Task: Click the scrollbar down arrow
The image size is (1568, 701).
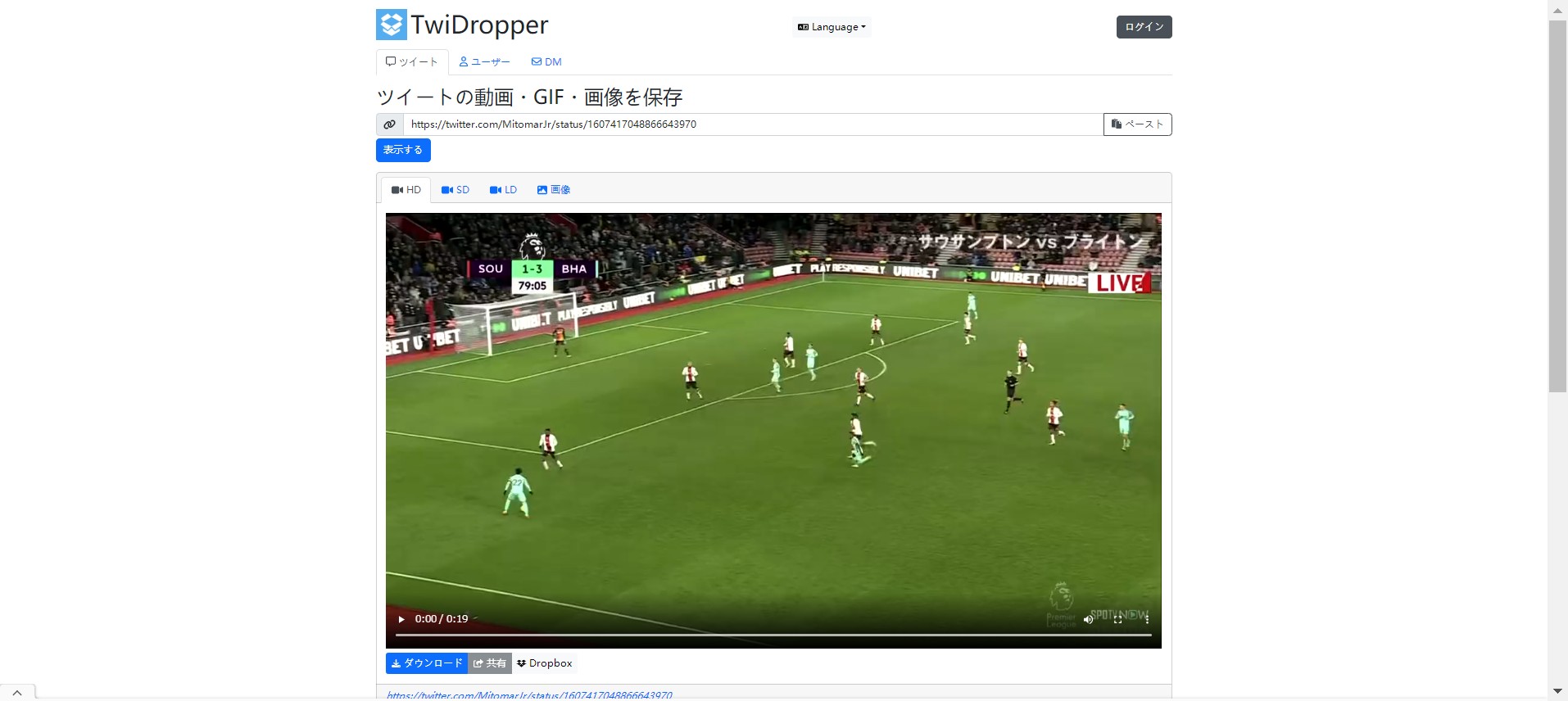Action: coord(1557,691)
